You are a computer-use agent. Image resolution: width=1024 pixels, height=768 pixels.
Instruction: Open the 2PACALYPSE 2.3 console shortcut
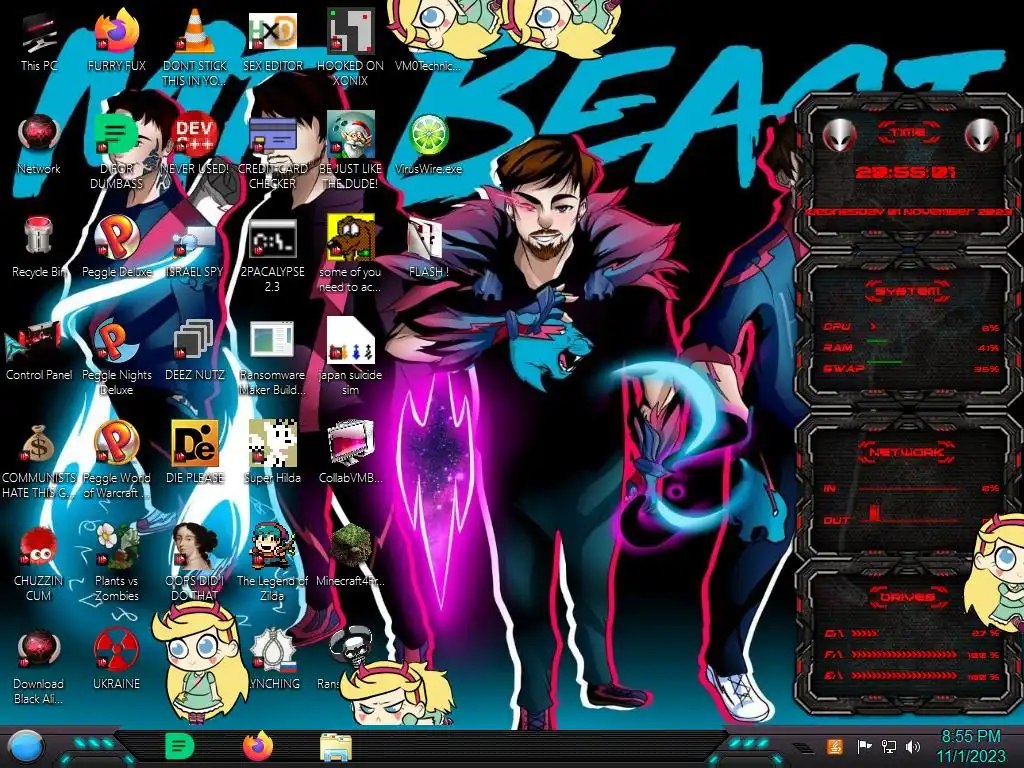[272, 255]
